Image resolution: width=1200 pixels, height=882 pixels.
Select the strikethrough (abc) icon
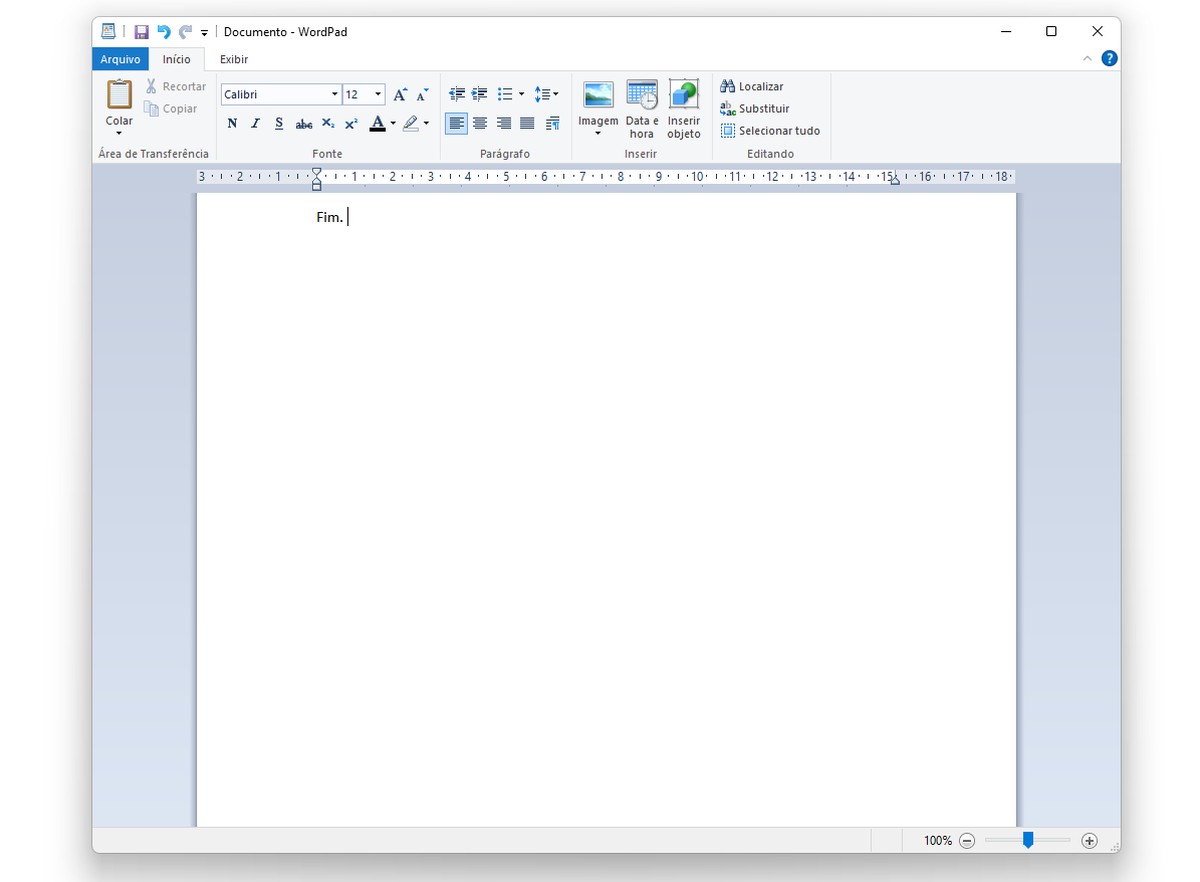coord(303,123)
